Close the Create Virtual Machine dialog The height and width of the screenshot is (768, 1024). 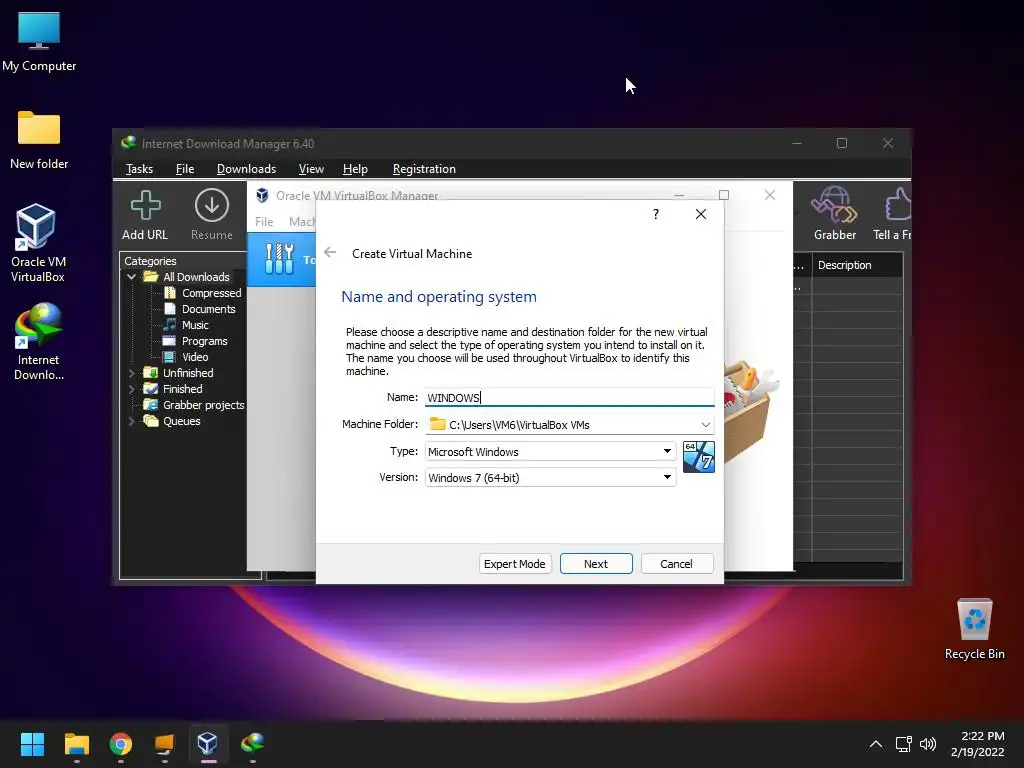coord(701,214)
